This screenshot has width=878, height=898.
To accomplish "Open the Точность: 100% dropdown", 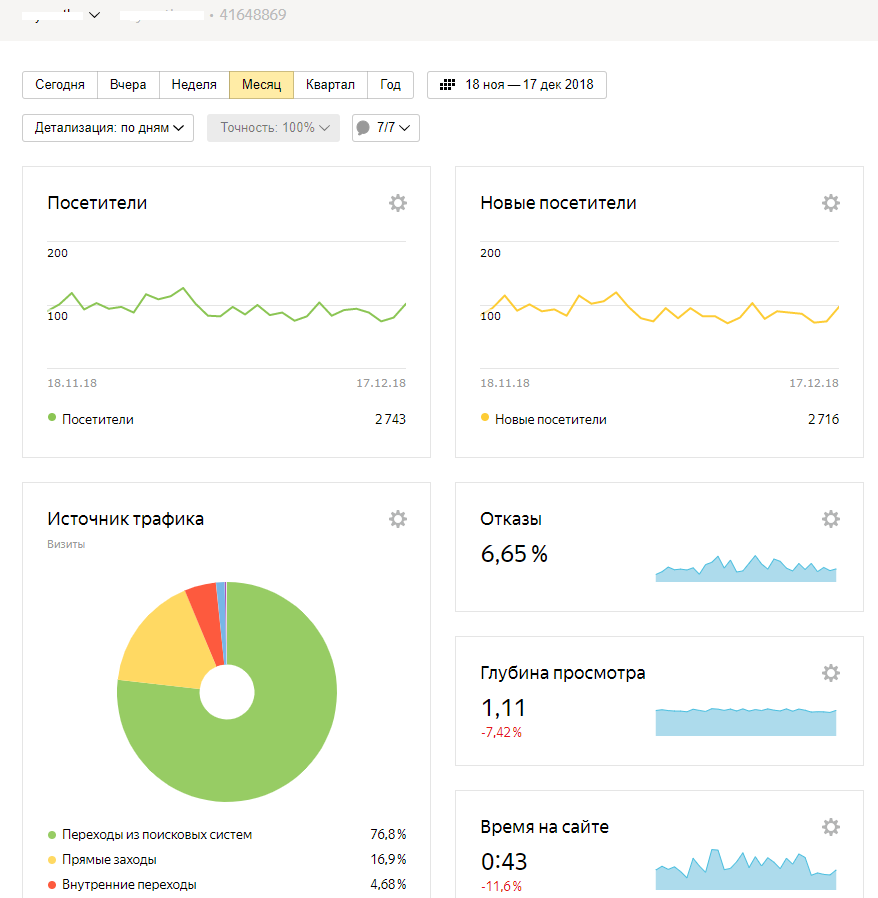I will click(273, 128).
